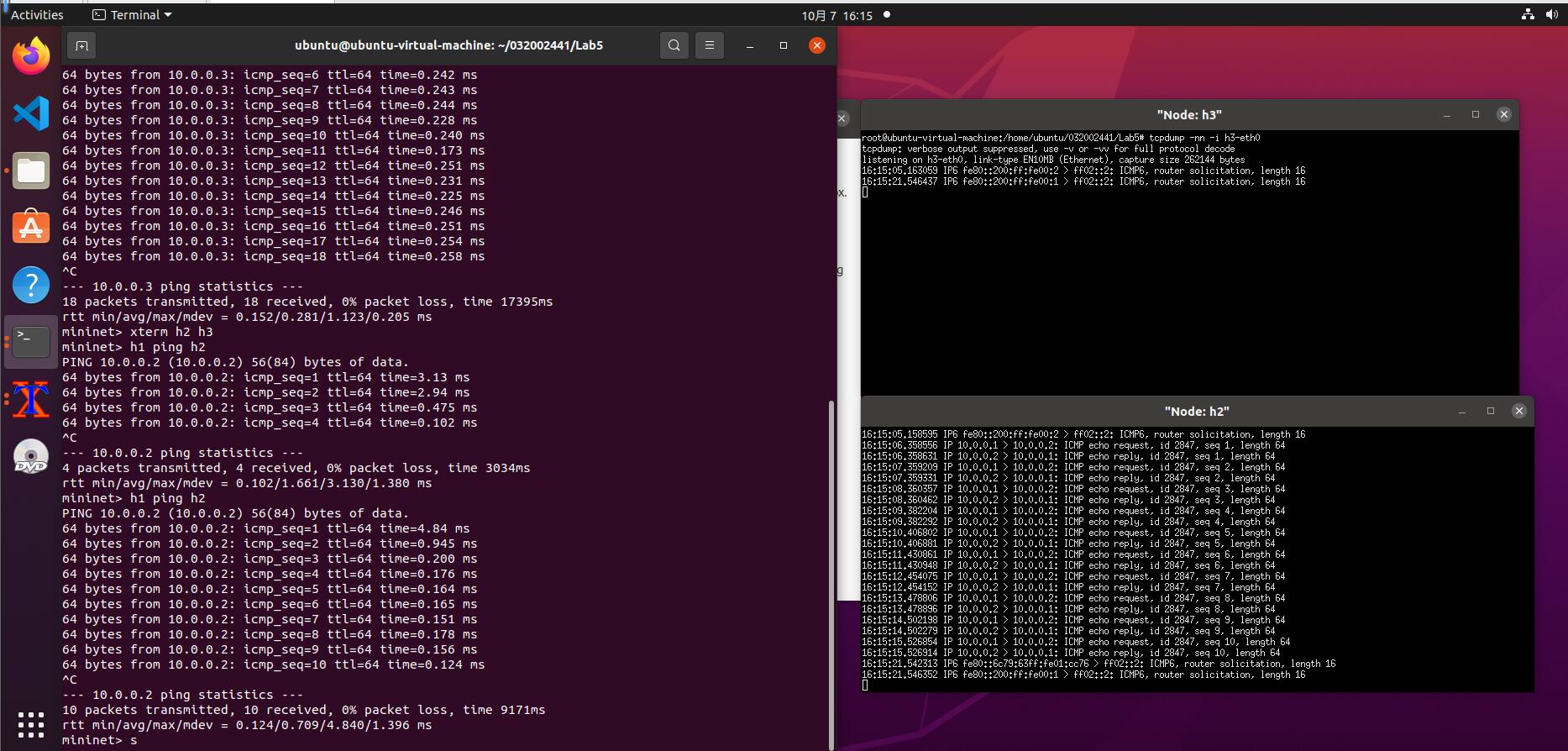Show Applications grid in the dock
Viewport: 1568px width, 751px height.
(x=31, y=724)
